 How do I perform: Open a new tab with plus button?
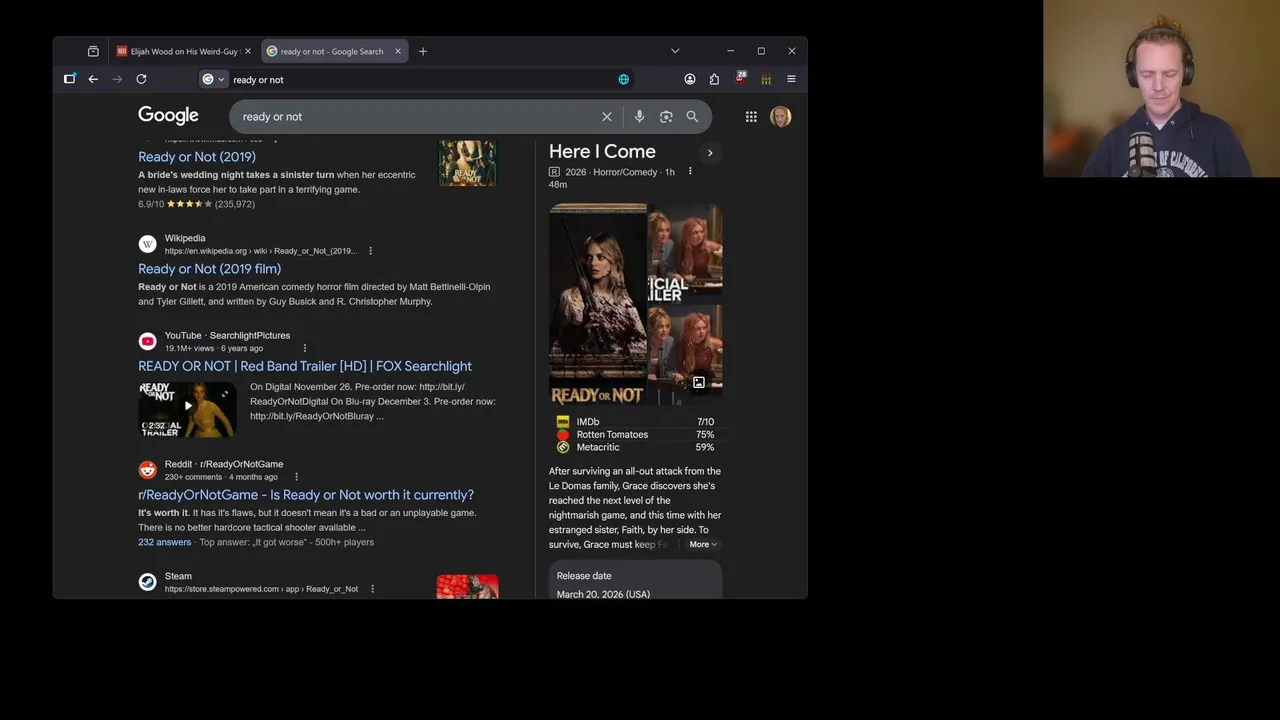coord(423,51)
